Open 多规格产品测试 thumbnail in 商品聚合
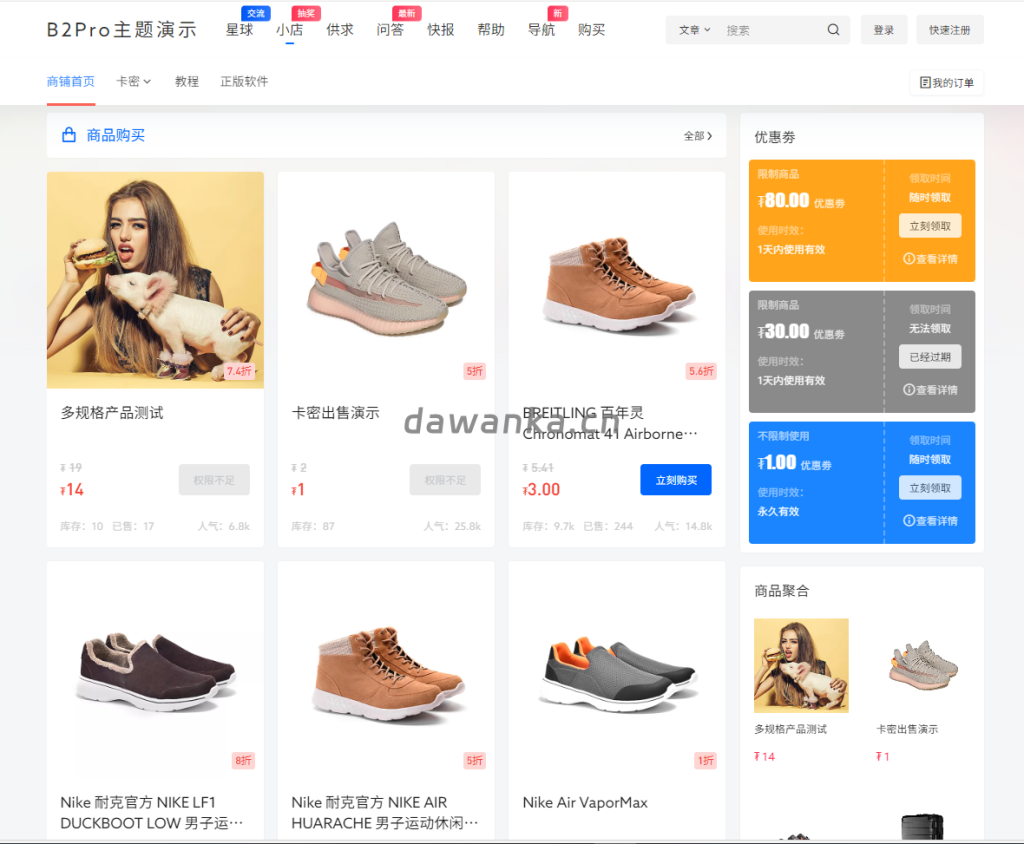Screen dimensions: 1024x844 [x=801, y=666]
